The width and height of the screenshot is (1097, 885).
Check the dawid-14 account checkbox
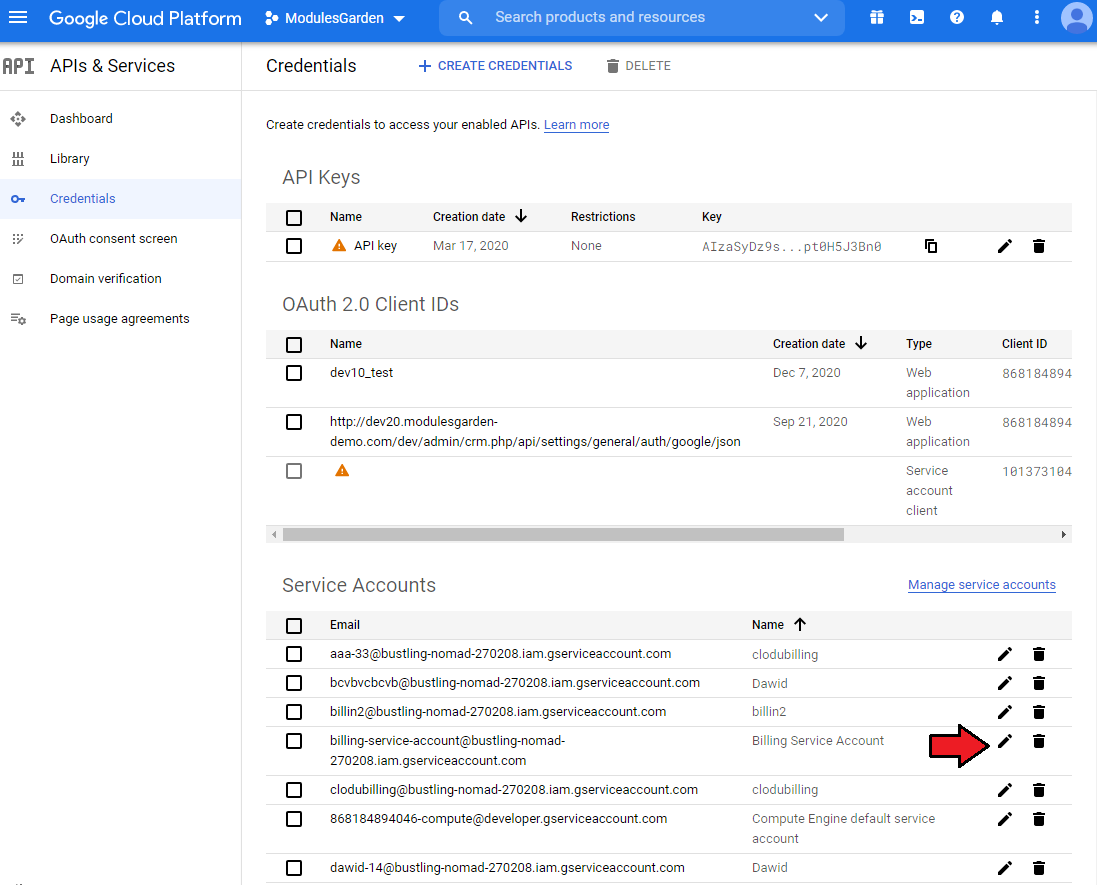294,868
